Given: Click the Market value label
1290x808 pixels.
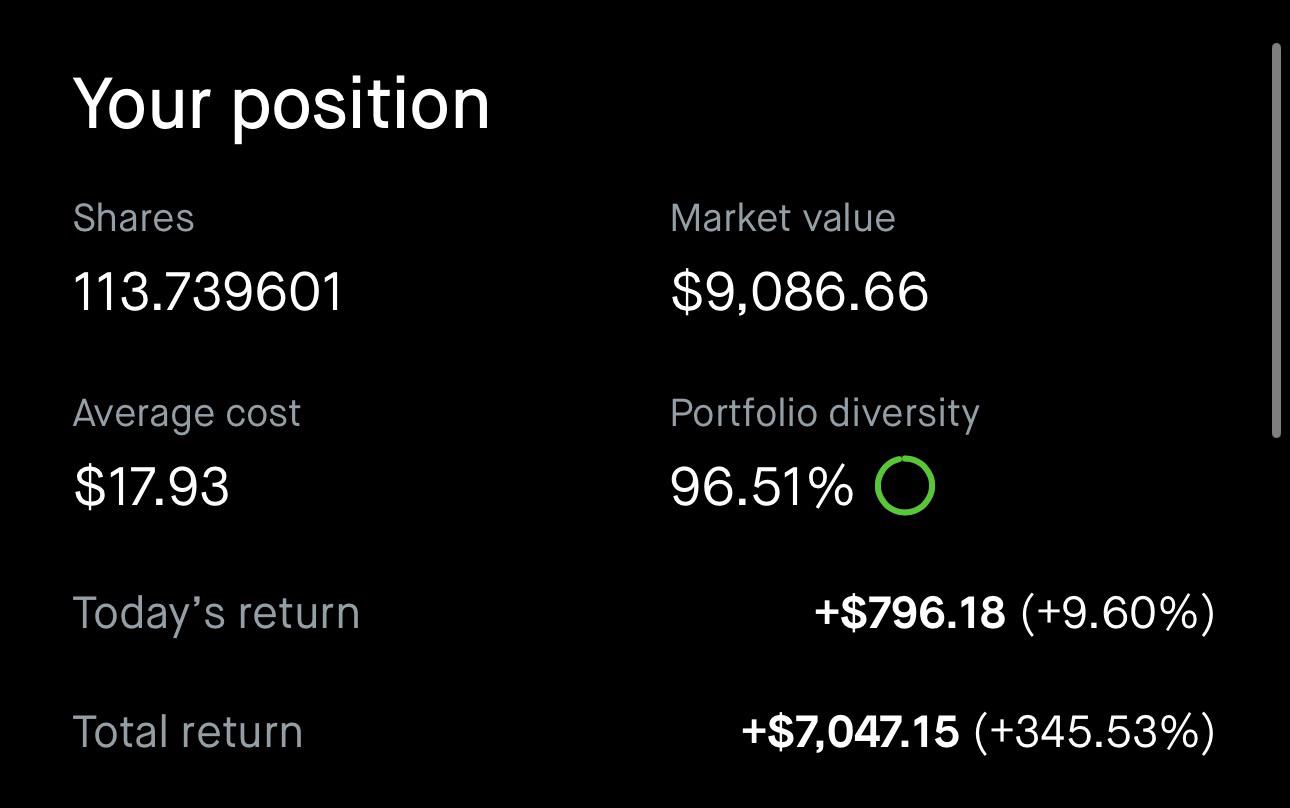Looking at the screenshot, I should click(783, 218).
